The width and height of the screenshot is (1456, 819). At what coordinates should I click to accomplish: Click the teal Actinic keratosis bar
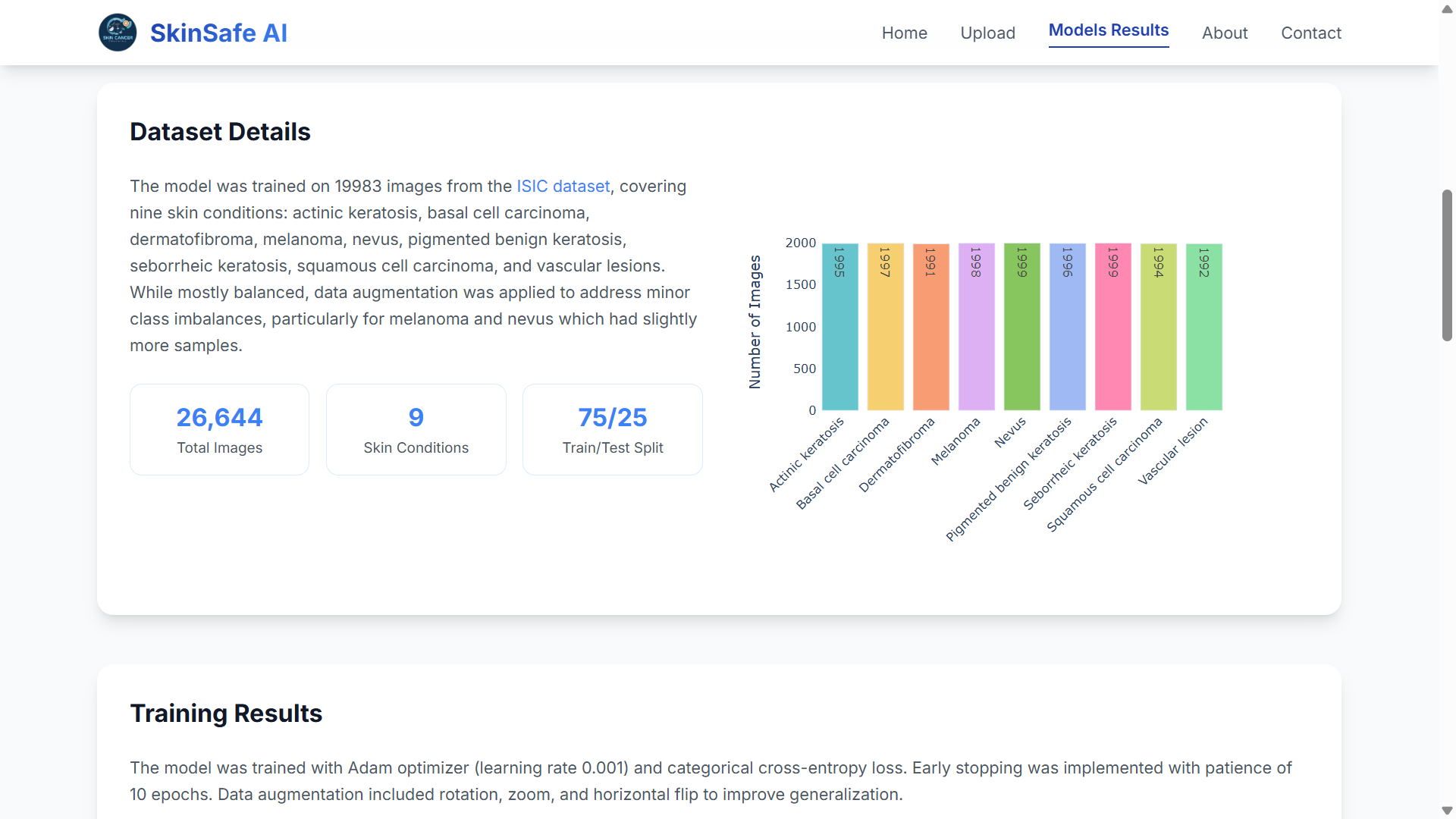(839, 341)
